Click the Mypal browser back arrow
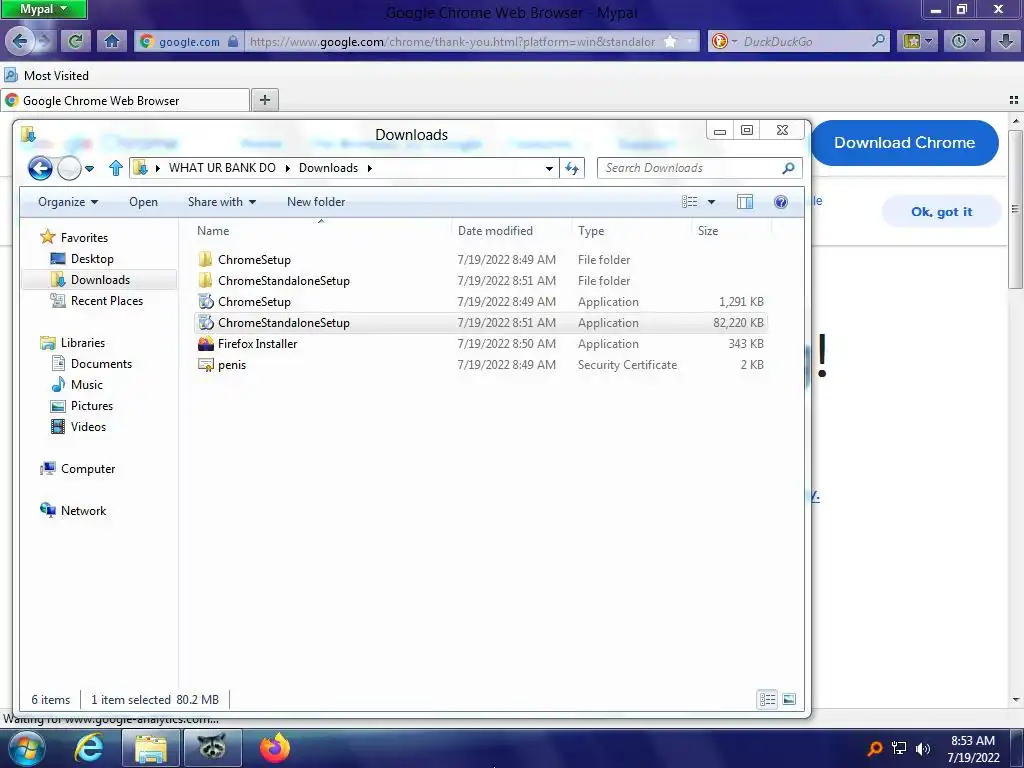 [x=20, y=41]
